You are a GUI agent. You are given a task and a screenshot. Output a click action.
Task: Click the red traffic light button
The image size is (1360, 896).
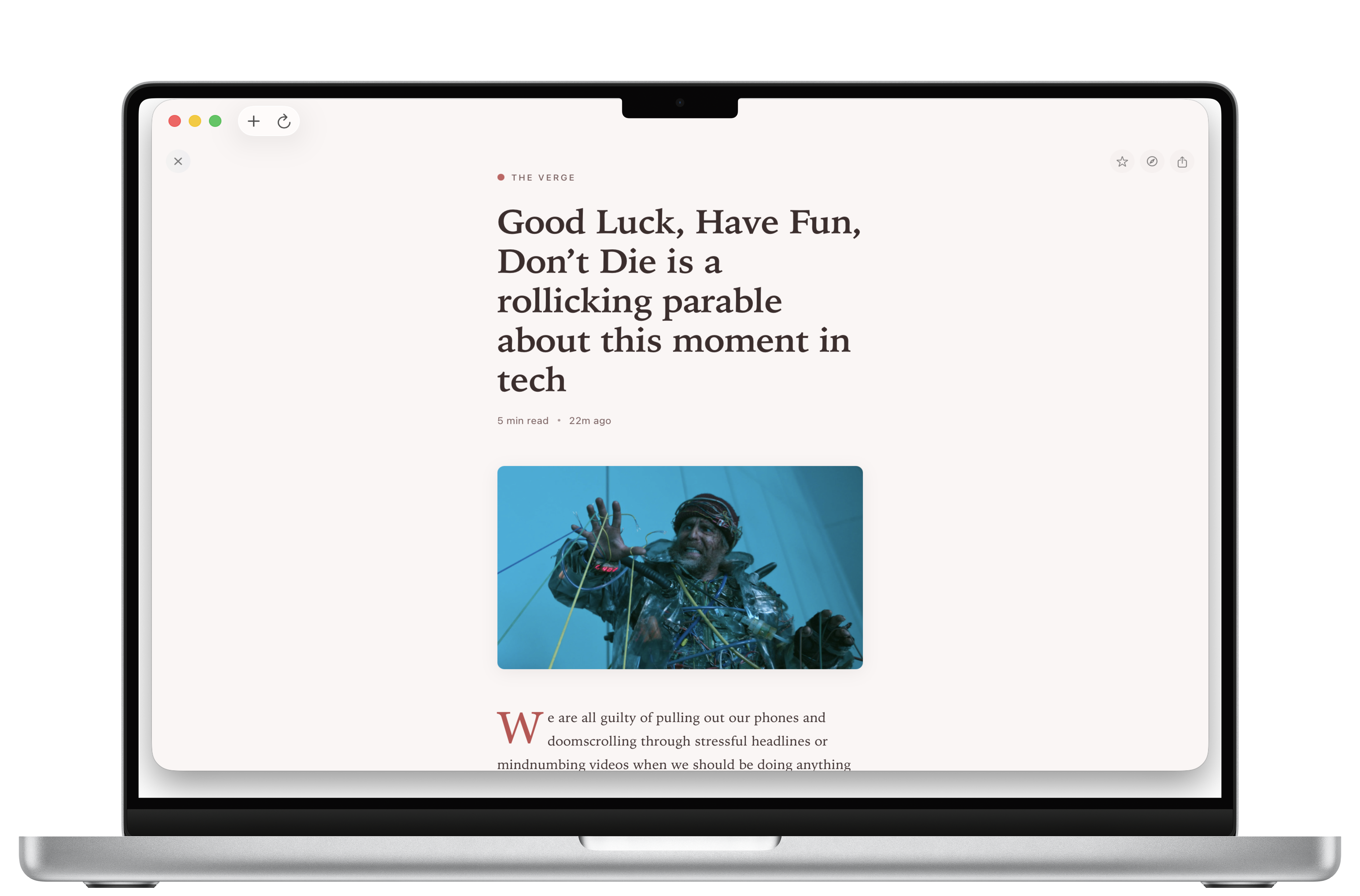tap(175, 121)
